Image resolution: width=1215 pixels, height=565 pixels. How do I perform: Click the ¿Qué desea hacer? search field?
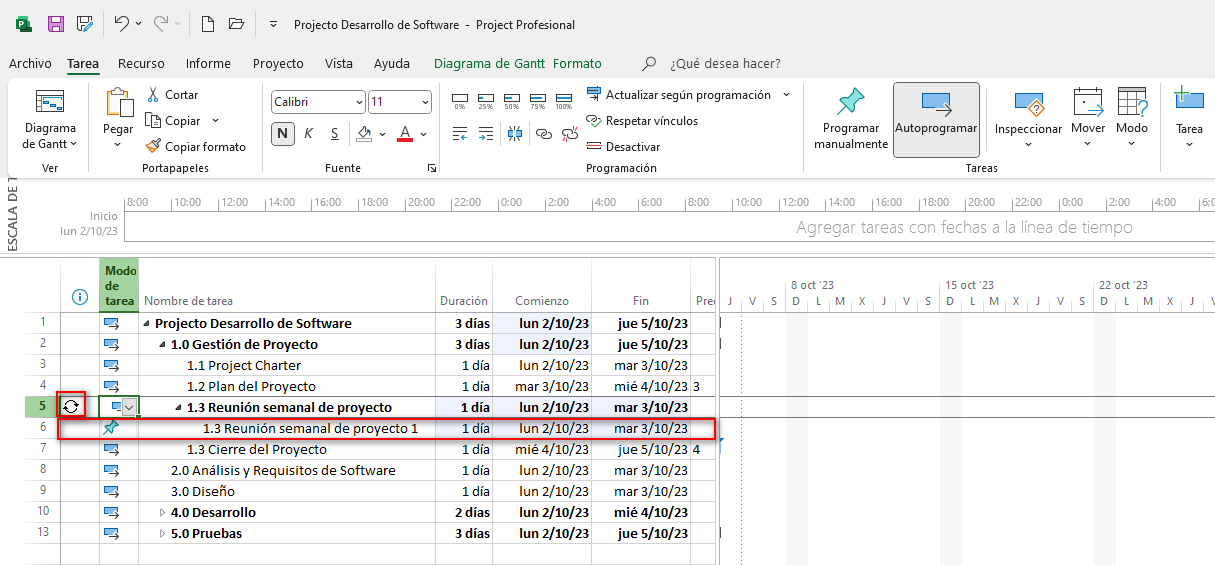(x=725, y=63)
